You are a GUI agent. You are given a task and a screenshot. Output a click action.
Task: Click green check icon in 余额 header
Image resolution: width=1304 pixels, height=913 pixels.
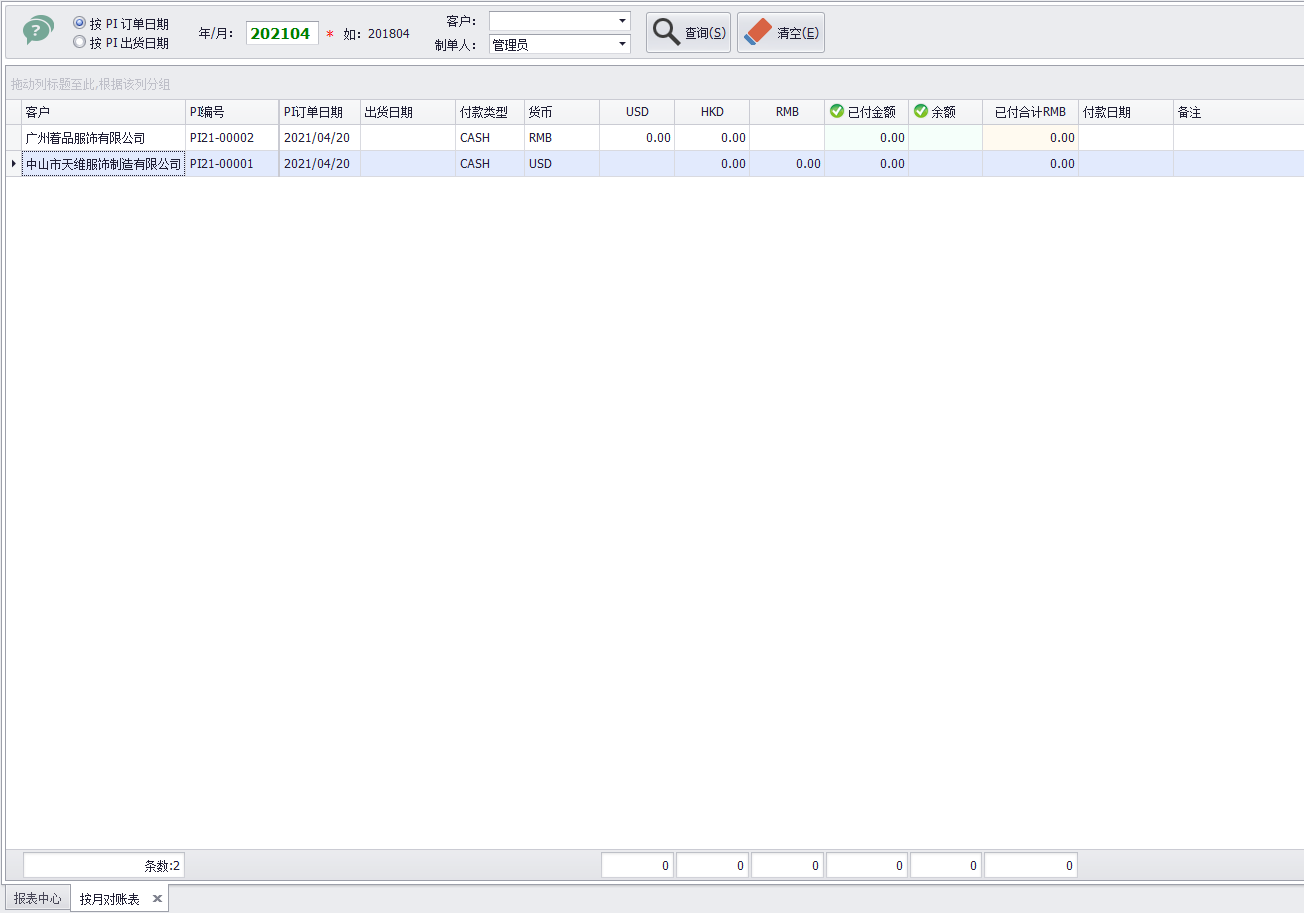921,111
